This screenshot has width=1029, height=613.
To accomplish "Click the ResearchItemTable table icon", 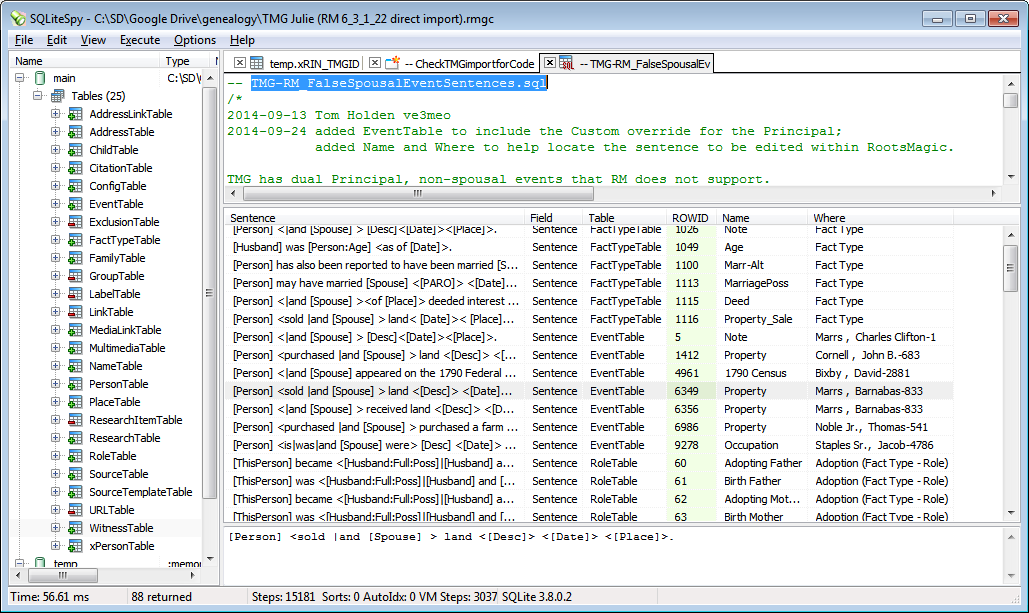I will click(75, 420).
